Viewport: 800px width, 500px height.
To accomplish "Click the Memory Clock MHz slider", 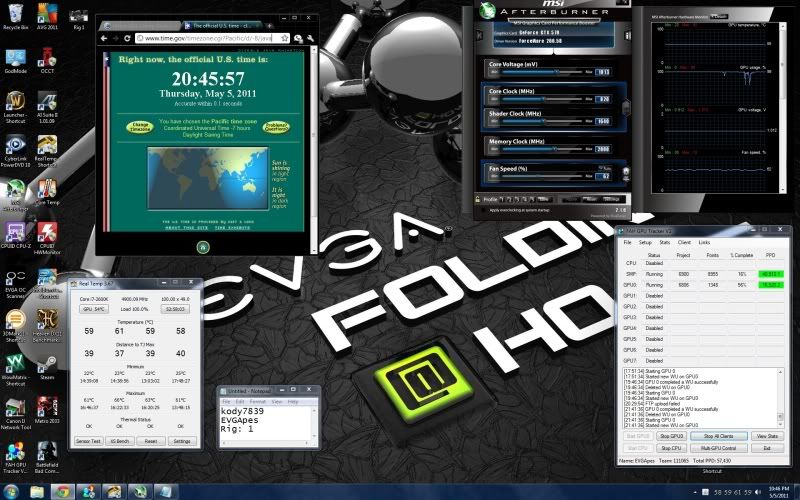I will pyautogui.click(x=540, y=149).
